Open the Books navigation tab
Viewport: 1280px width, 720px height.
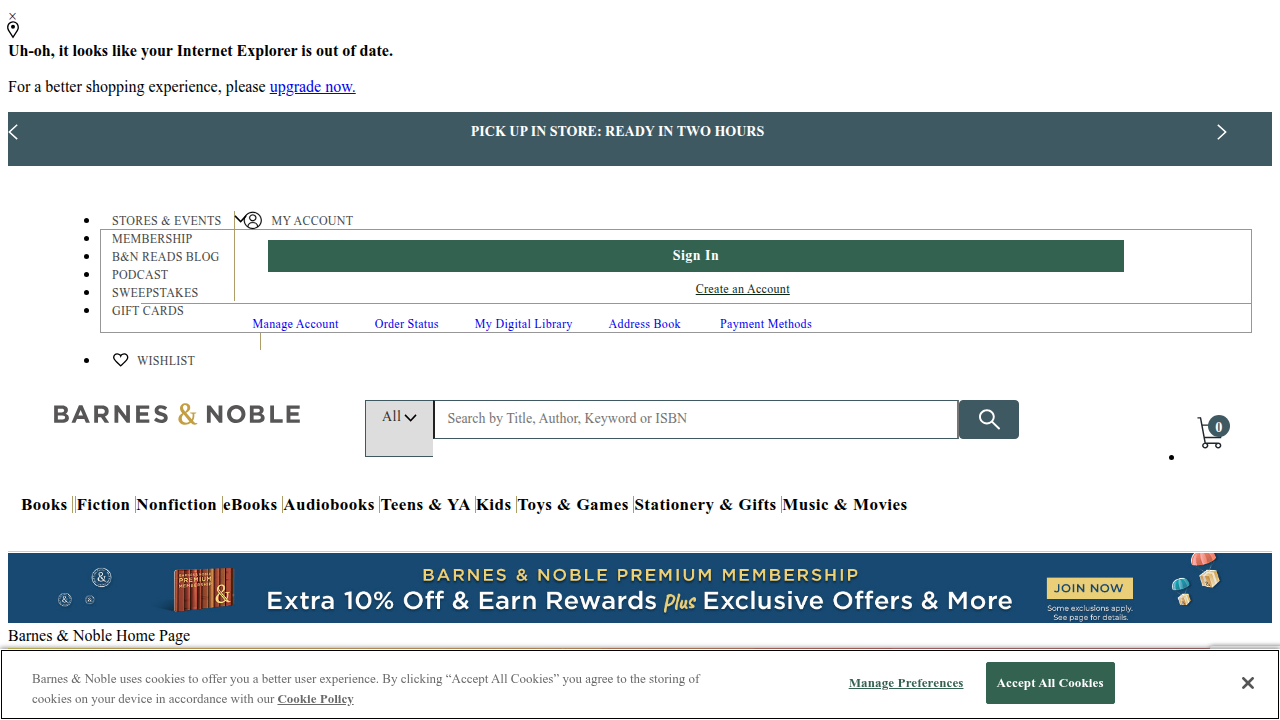click(x=44, y=505)
